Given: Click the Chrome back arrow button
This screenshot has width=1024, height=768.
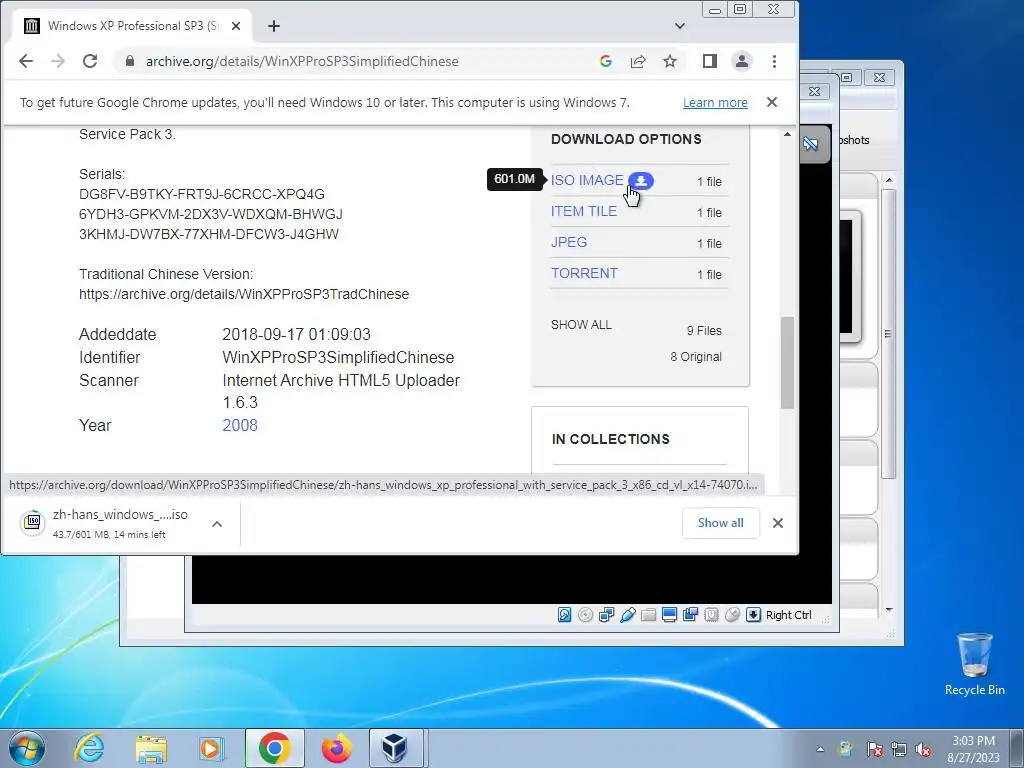Looking at the screenshot, I should coord(26,61).
